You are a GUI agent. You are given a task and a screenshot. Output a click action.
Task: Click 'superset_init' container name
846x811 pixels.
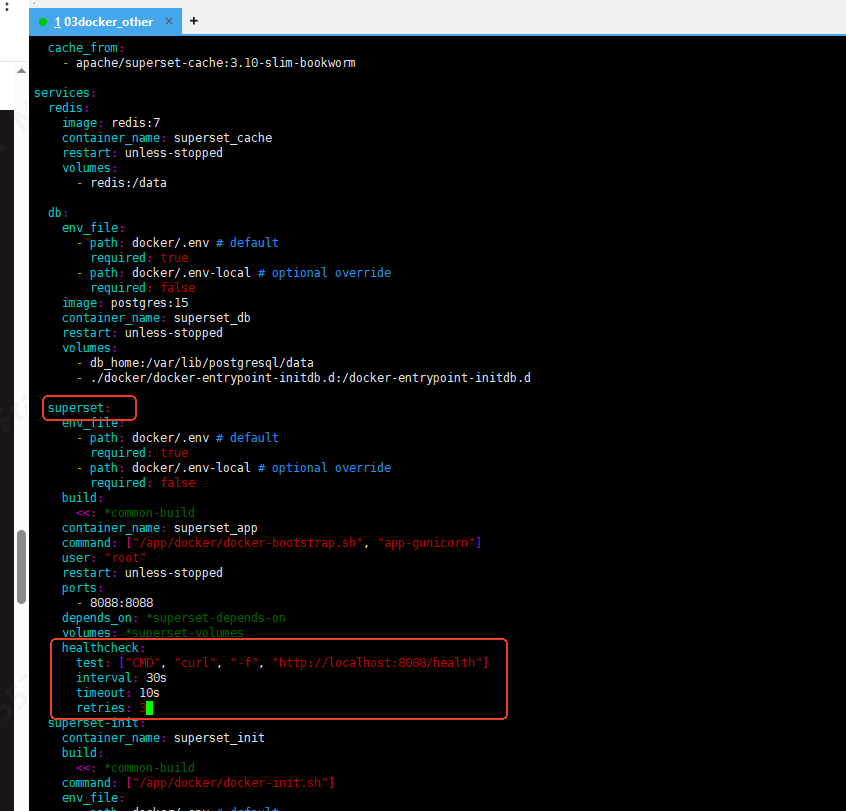[219, 738]
